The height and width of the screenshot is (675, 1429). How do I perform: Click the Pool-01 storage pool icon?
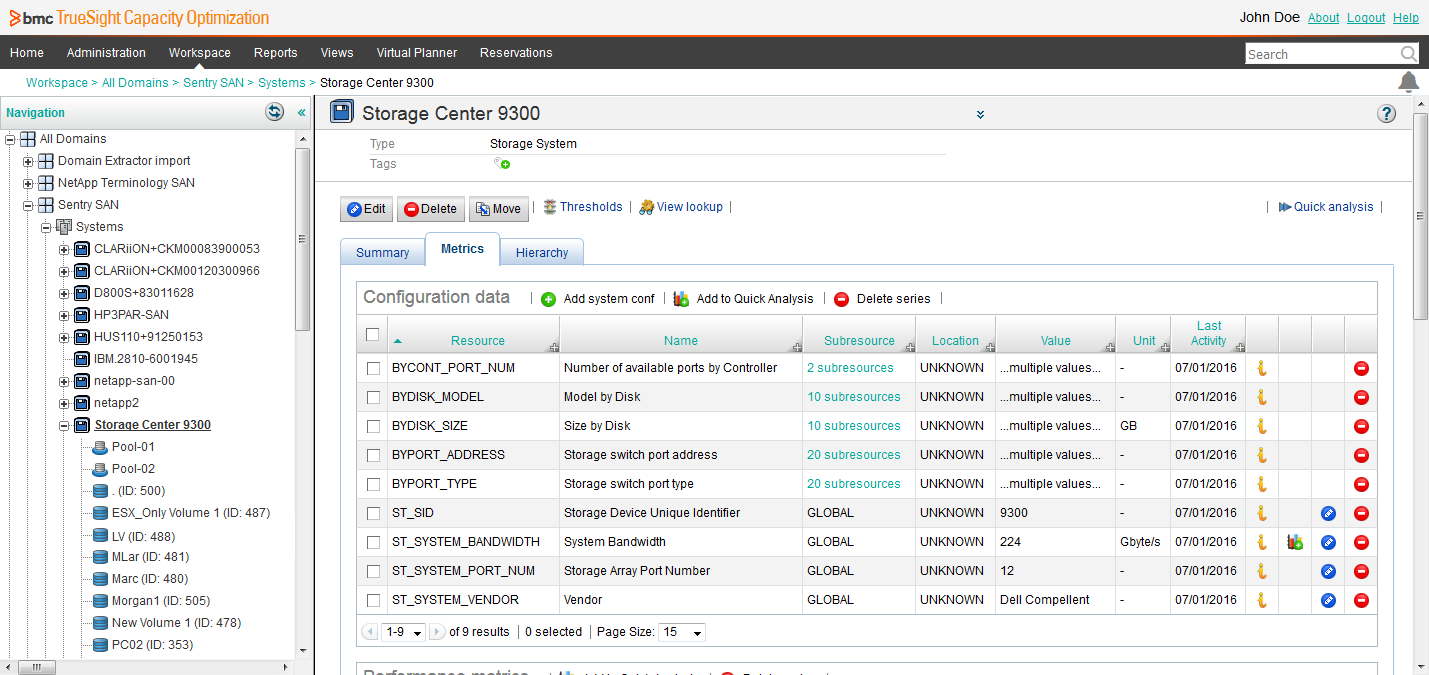pos(99,447)
